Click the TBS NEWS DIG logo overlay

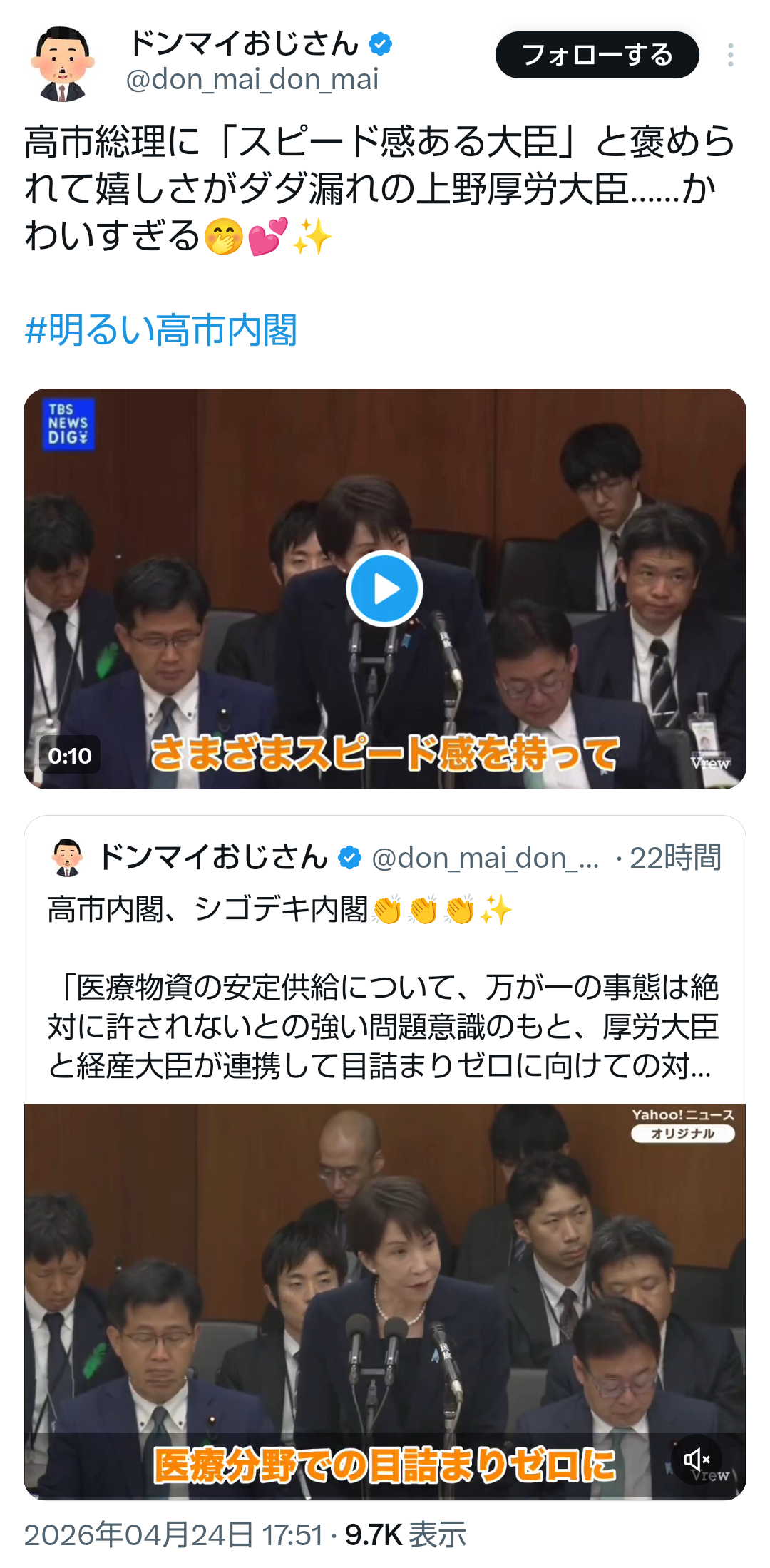[x=68, y=424]
